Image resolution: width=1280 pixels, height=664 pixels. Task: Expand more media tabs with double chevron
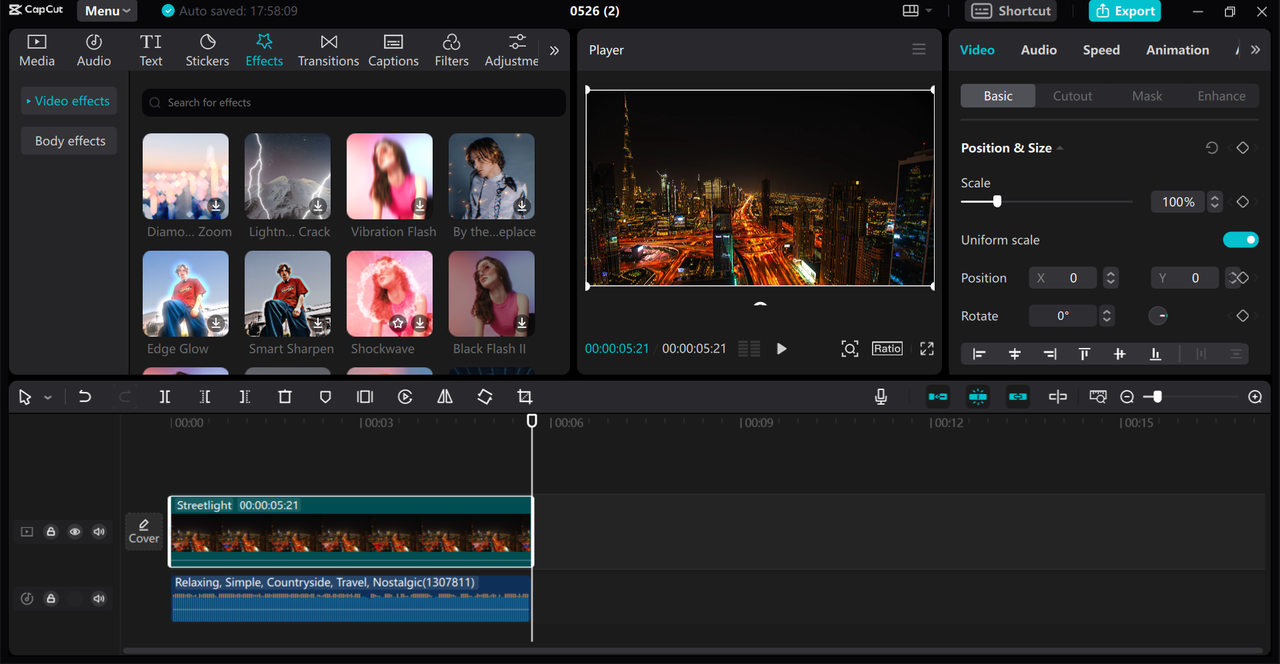tap(554, 50)
